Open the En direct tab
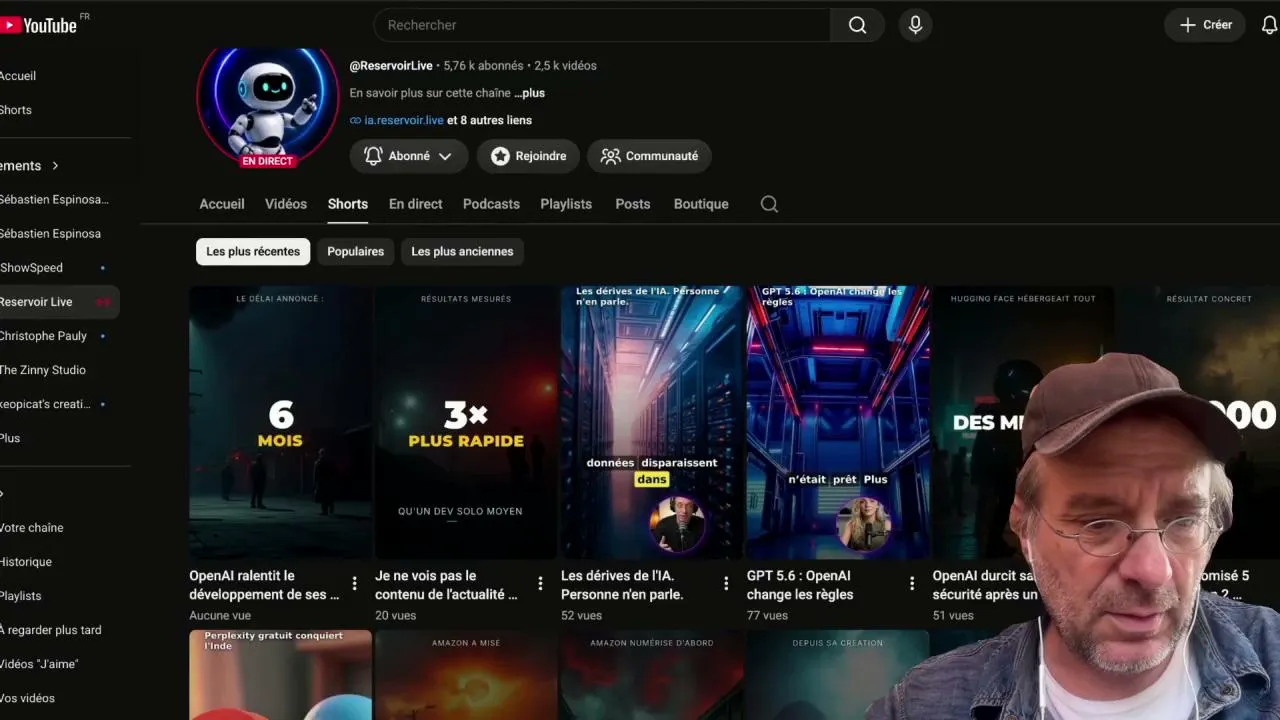 416,204
